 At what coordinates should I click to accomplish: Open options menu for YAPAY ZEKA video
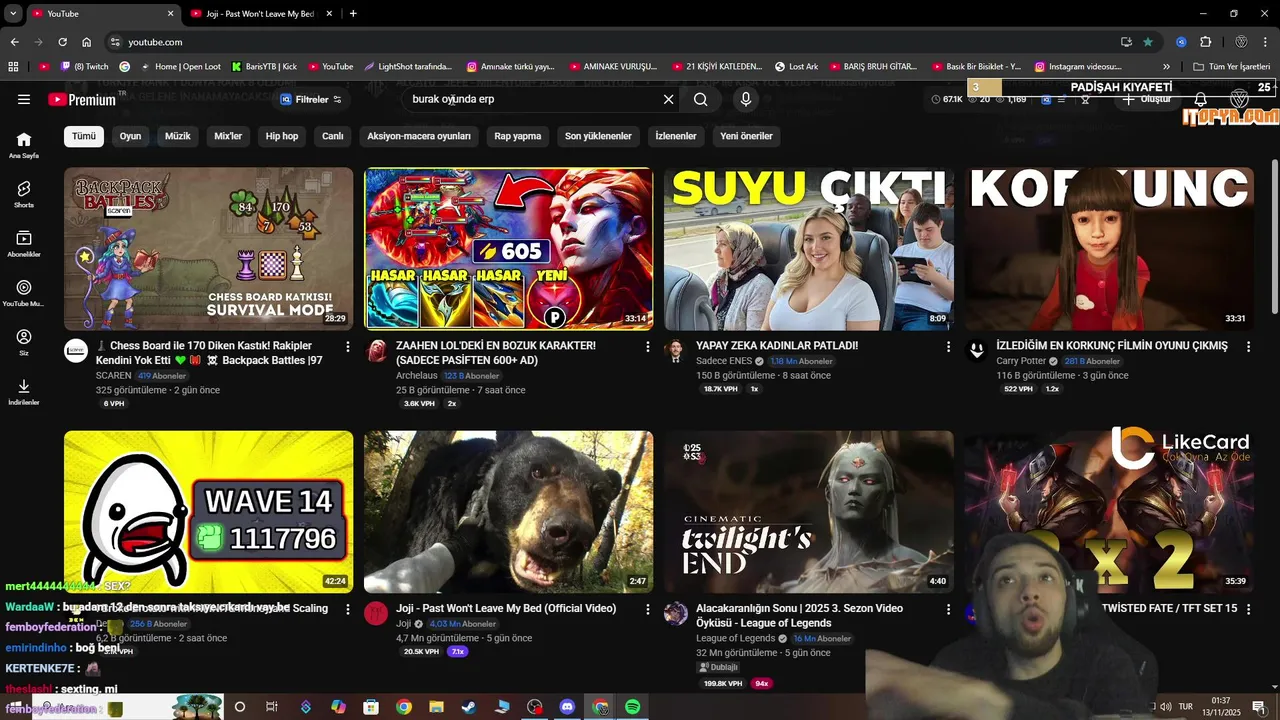[948, 346]
